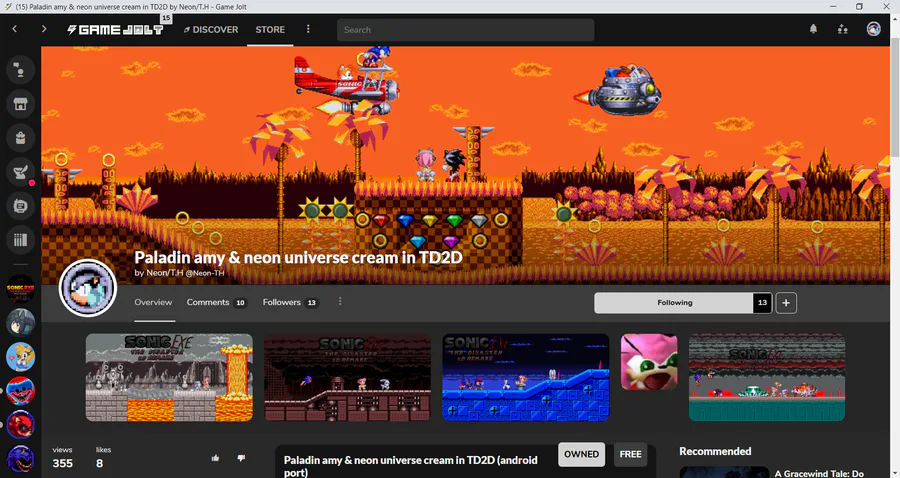Open the store icon in sidebar
Screen dimensions: 900x478
pos(20,104)
